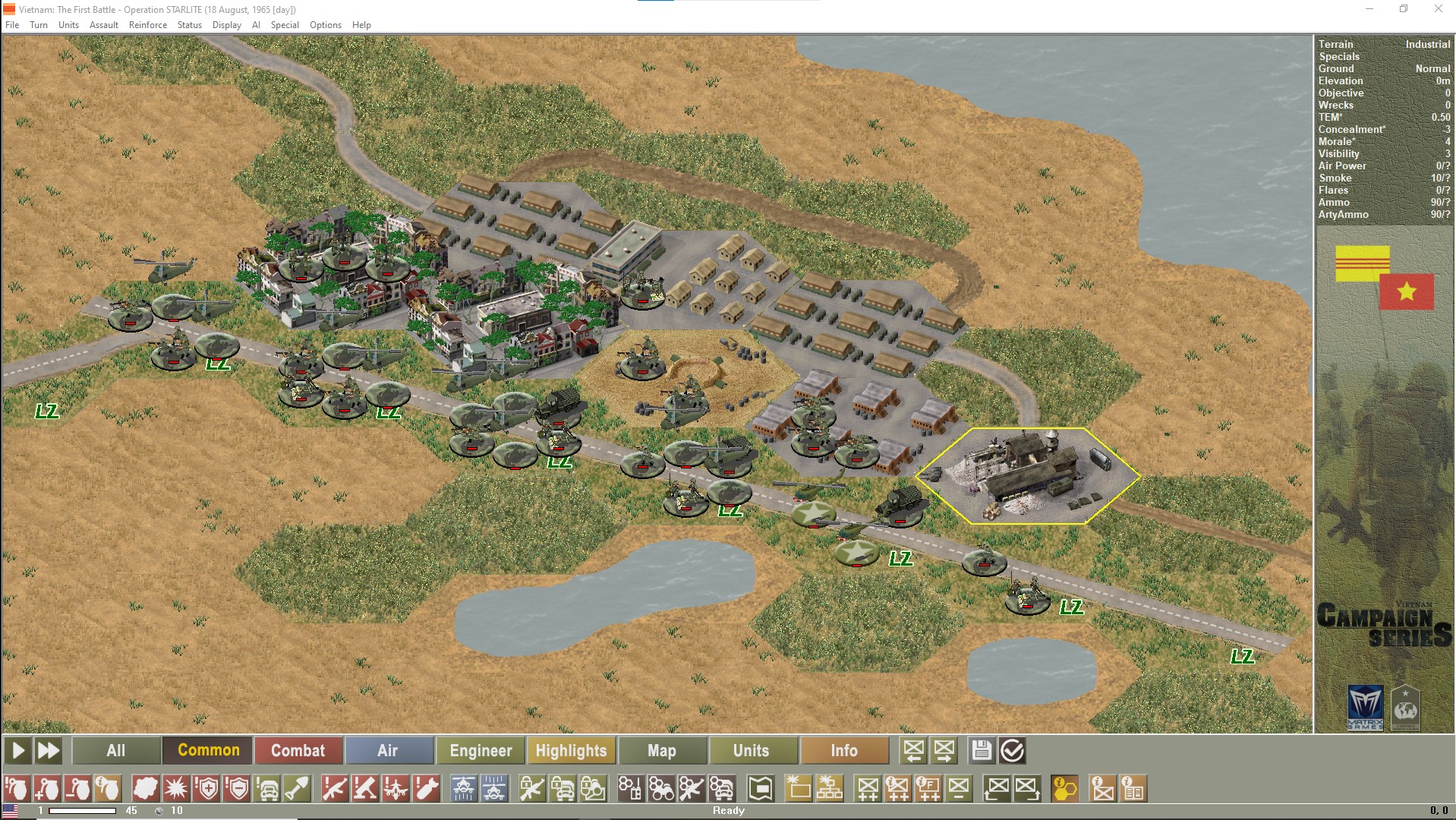This screenshot has height=820, width=1456.
Task: Open the Reinforce menu
Action: (147, 24)
